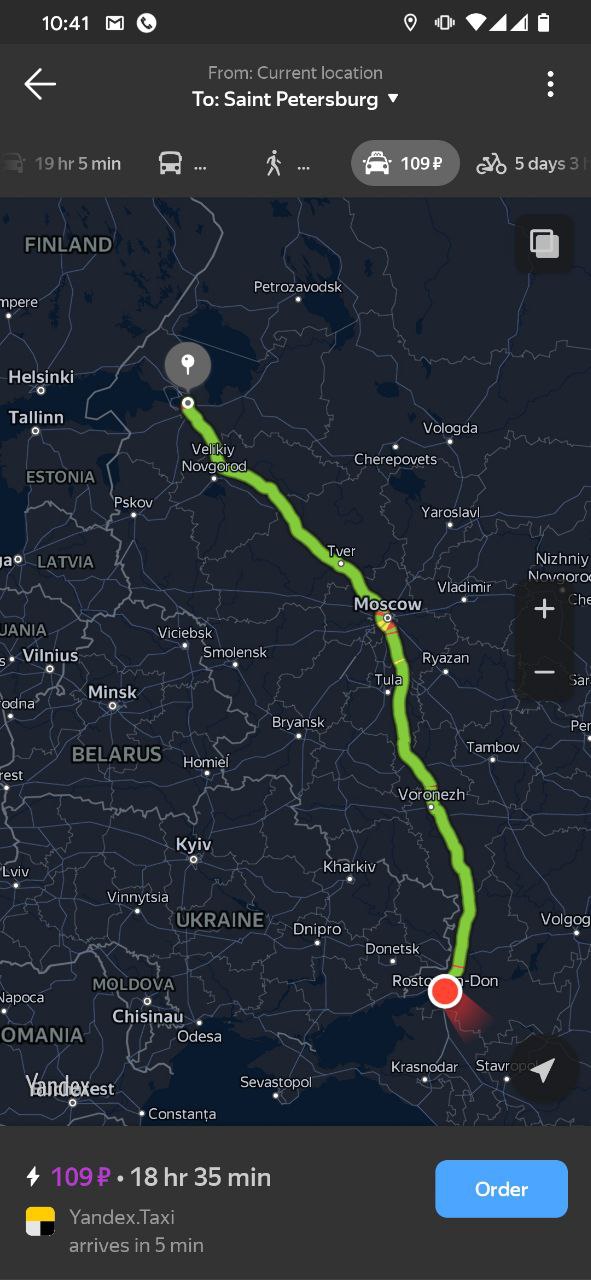
Task: Tap the From: Current location field
Action: tap(295, 73)
